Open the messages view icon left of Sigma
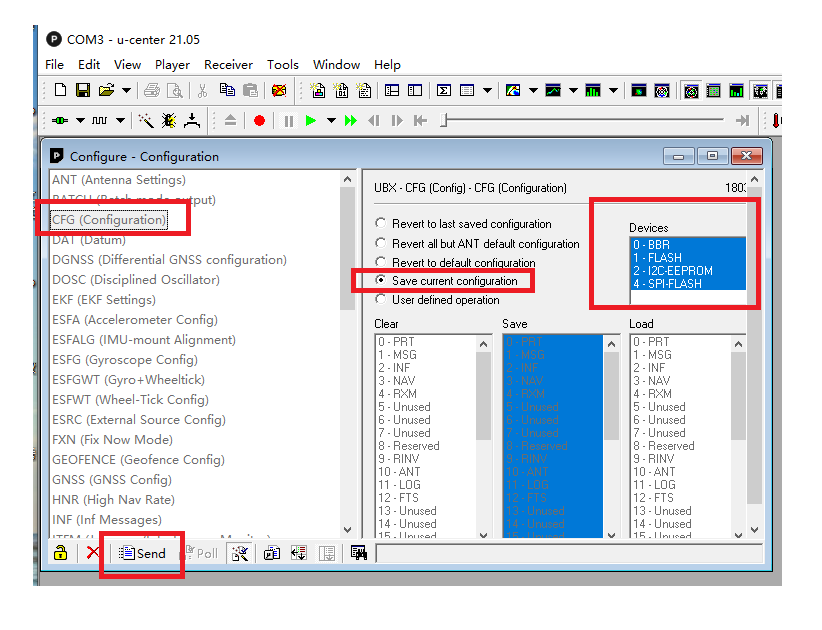The height and width of the screenshot is (630, 822). pyautogui.click(x=415, y=91)
